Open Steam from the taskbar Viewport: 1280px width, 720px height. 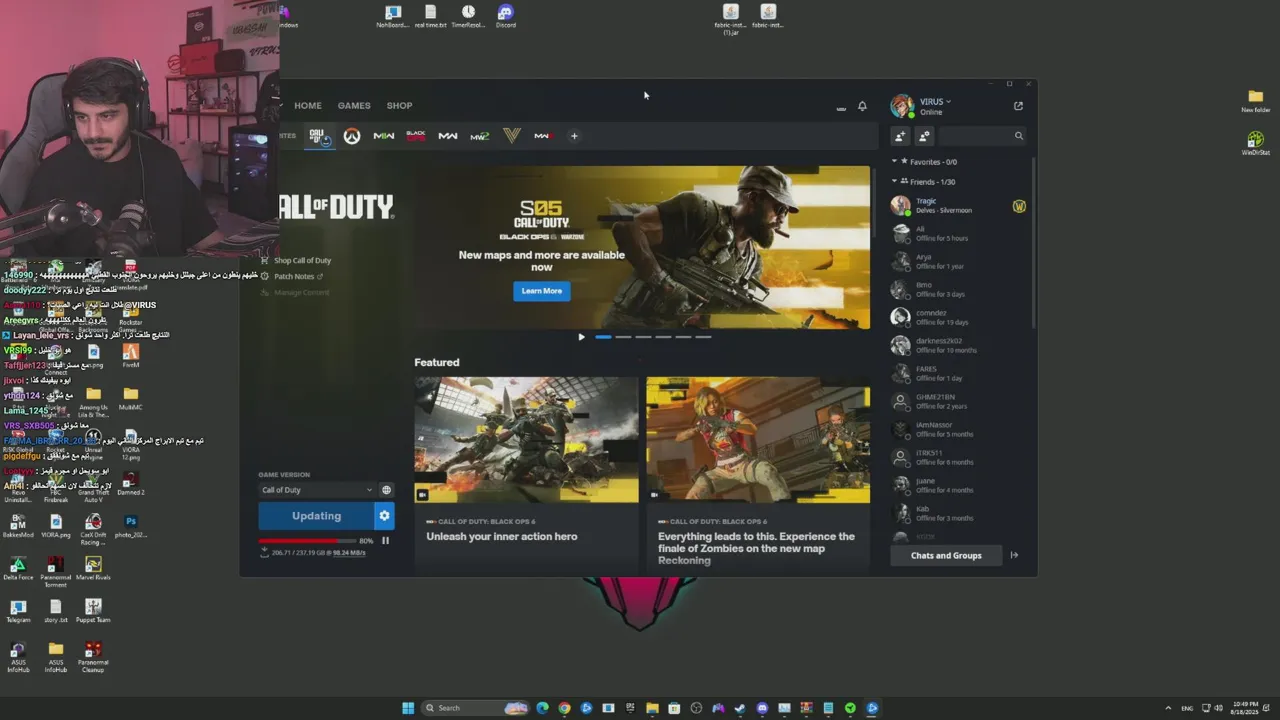click(x=740, y=708)
